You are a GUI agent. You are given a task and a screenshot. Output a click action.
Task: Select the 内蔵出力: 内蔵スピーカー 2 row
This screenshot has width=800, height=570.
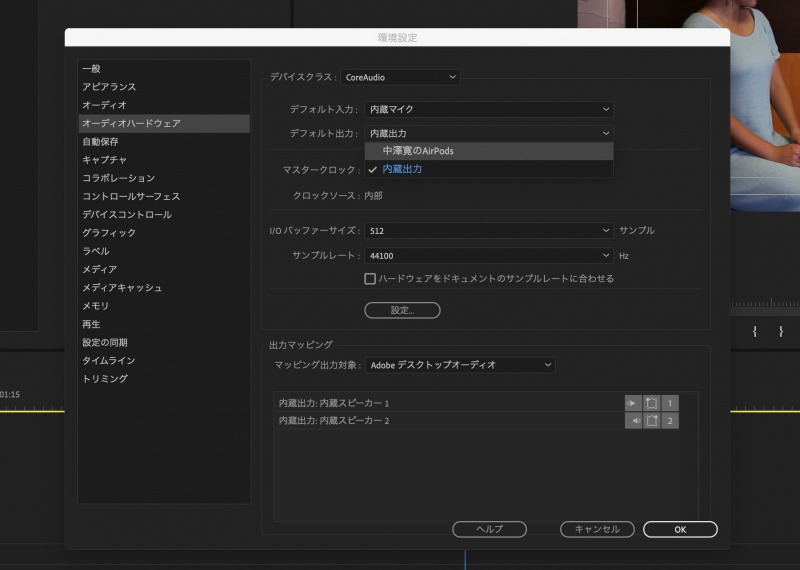(449, 420)
